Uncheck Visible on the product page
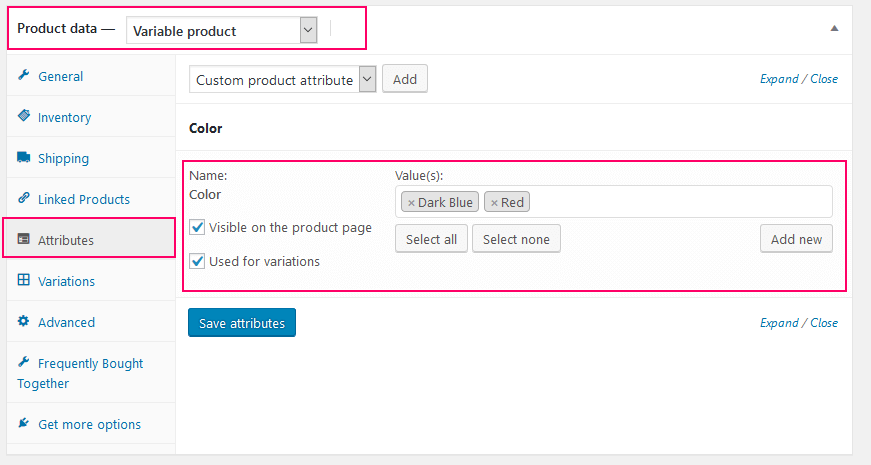 [197, 227]
